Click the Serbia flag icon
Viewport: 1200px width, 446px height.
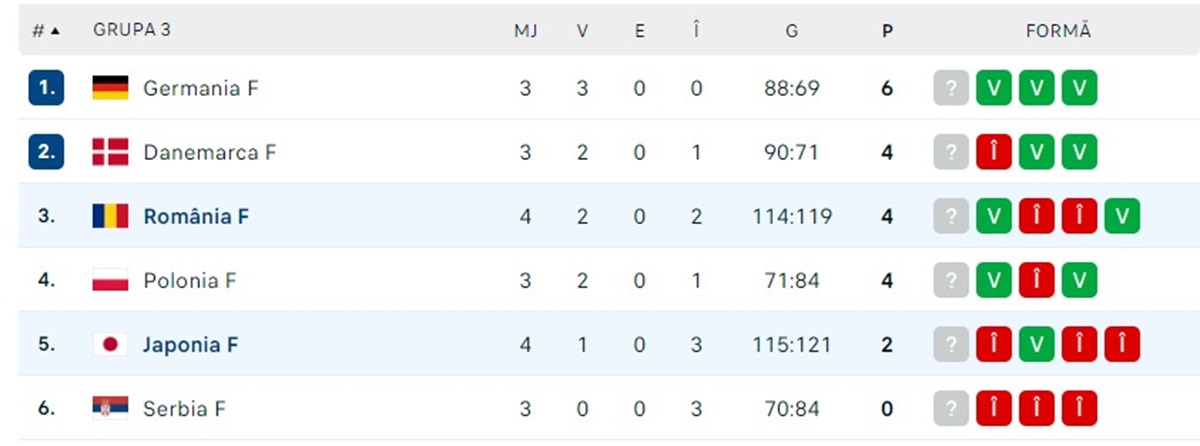110,408
